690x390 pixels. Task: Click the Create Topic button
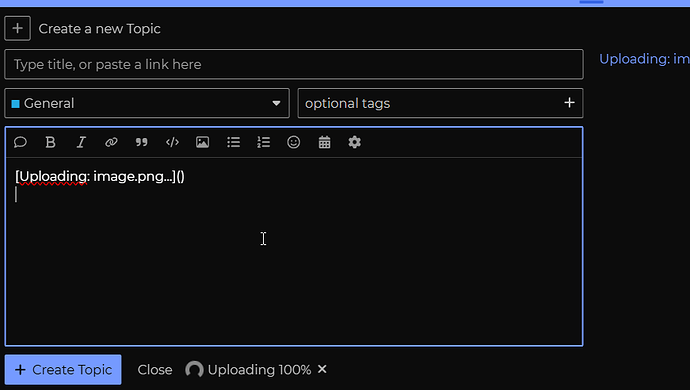(x=63, y=370)
